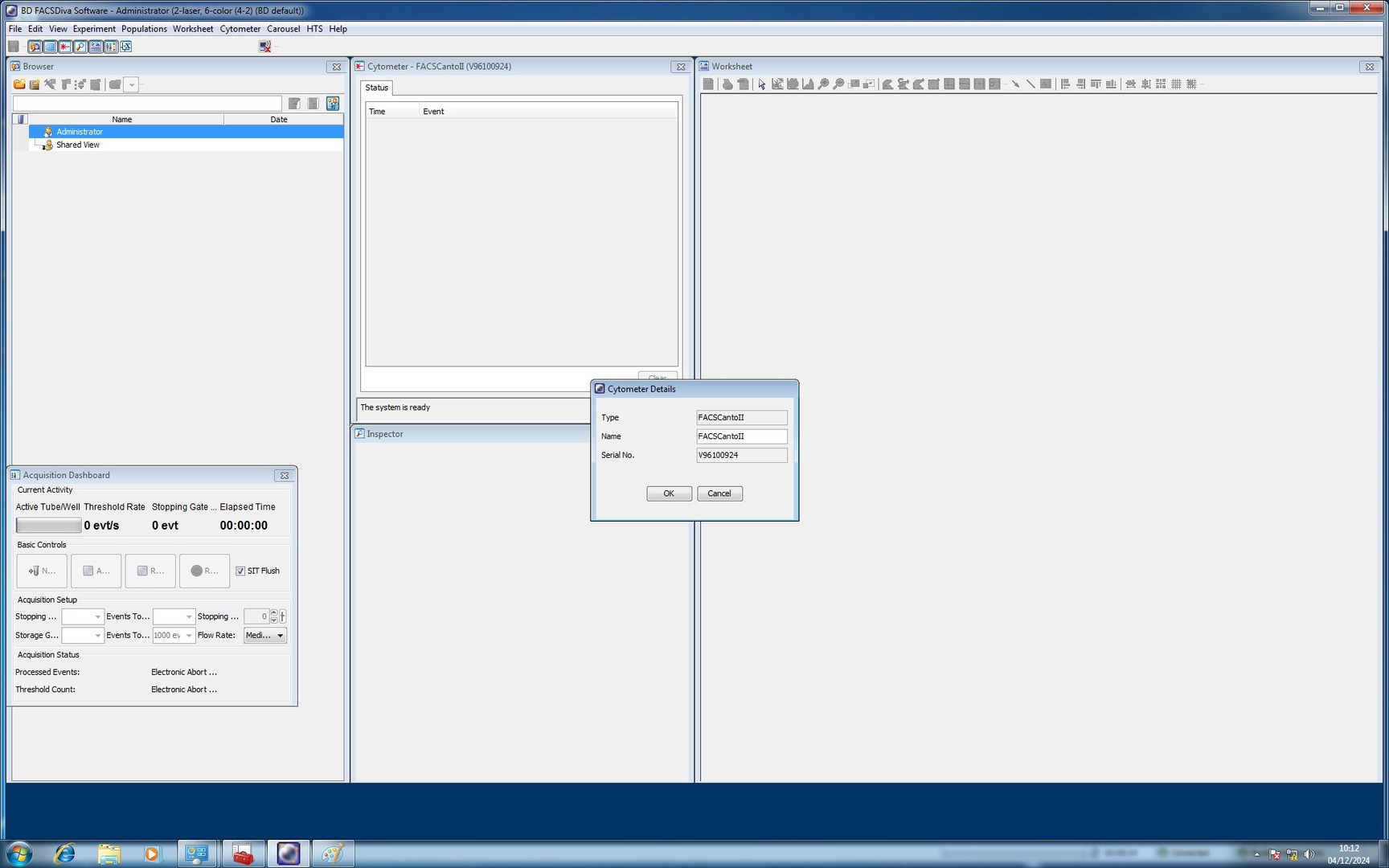Open the File menu

pyautogui.click(x=15, y=29)
